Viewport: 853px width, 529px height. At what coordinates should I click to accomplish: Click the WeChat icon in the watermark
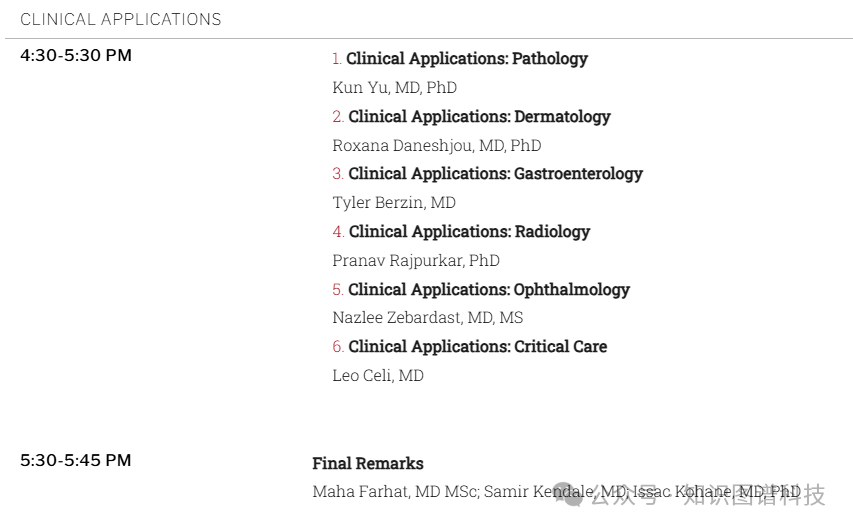pos(568,494)
